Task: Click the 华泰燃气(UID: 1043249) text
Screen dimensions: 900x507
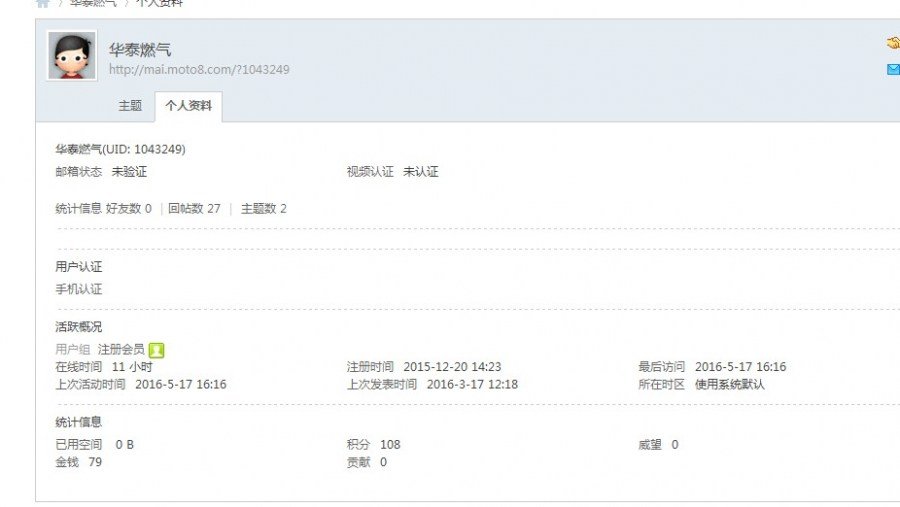Action: tap(120, 149)
